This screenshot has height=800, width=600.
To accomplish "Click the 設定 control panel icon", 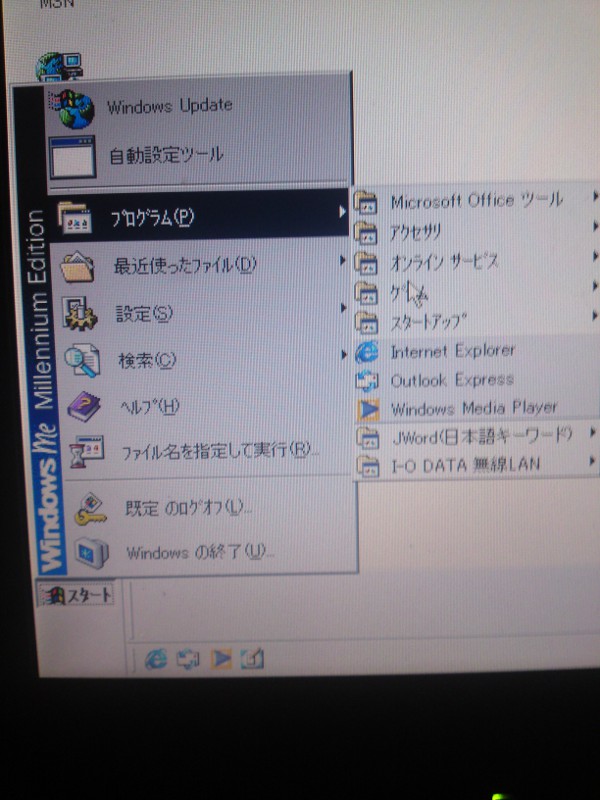I will point(80,314).
